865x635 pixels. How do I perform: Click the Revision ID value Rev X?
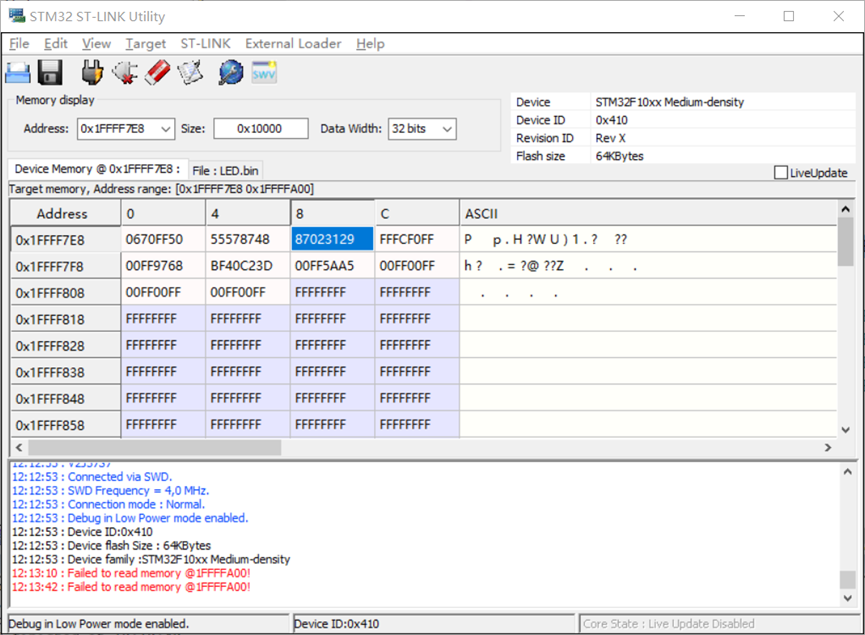coord(611,138)
